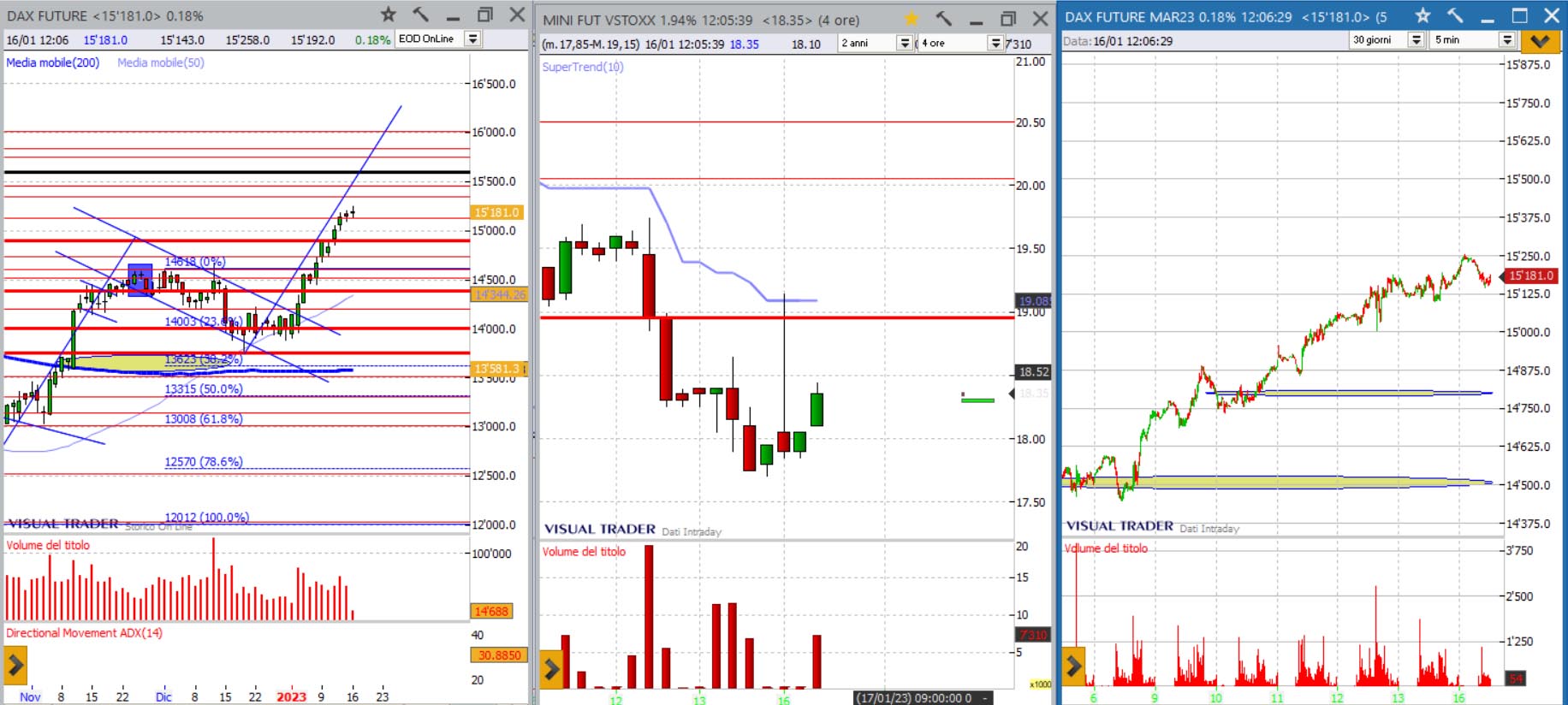Click the 18.52 price tag on VSTOXX axis

pos(1033,372)
